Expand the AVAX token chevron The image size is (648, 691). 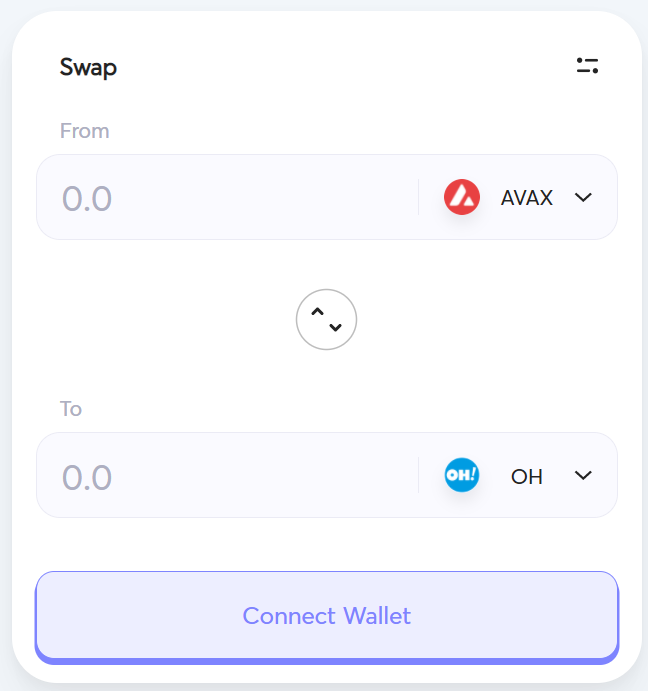point(583,197)
